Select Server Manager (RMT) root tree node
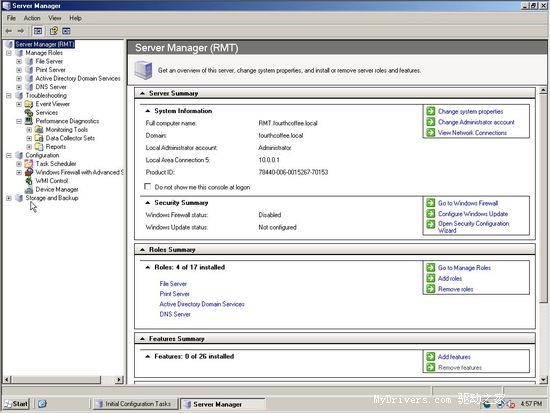Screen dimensions: 550x413 45,44
